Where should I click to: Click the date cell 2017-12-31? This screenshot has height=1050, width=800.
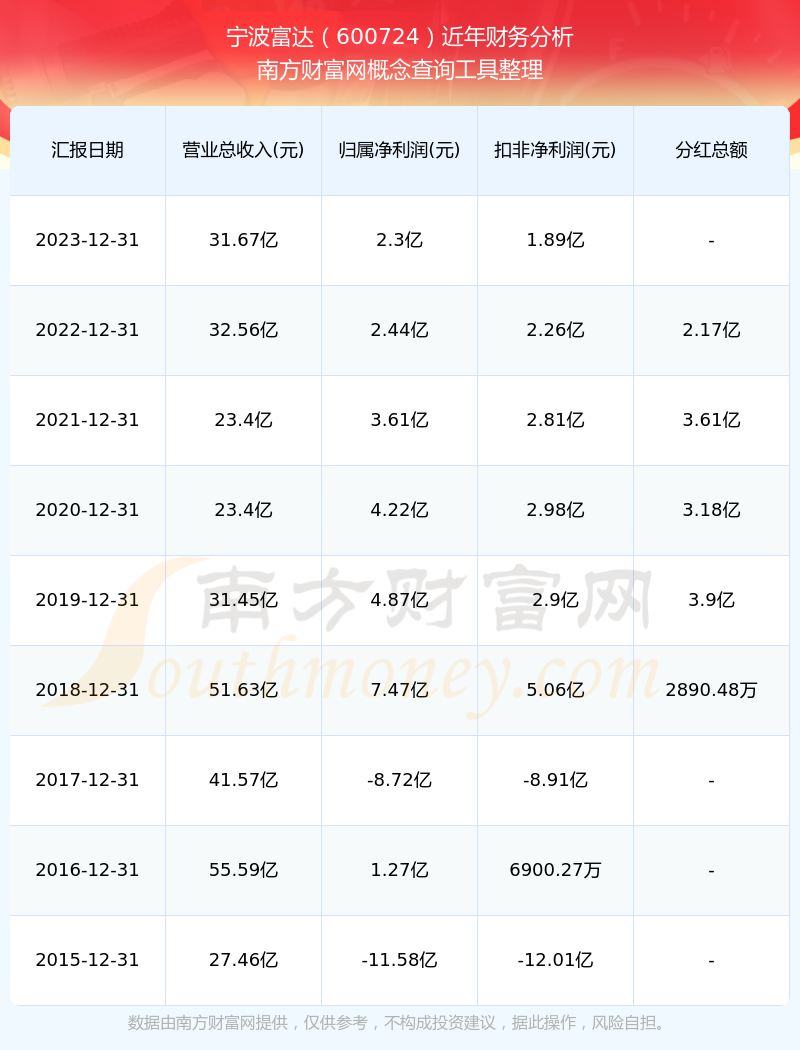(x=88, y=780)
